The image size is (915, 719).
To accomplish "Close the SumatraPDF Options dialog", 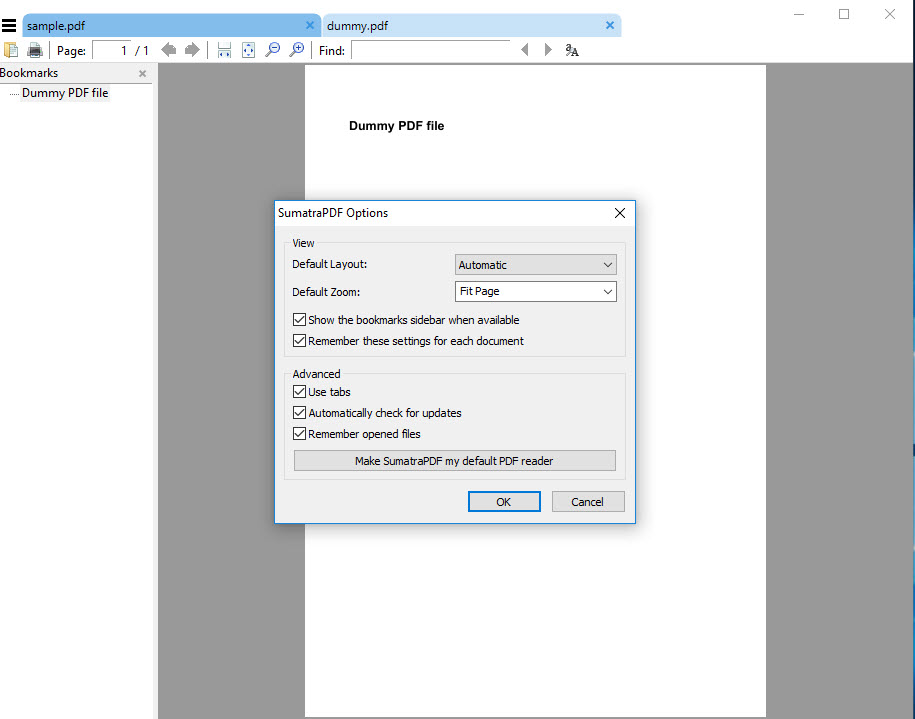I will tap(620, 213).
